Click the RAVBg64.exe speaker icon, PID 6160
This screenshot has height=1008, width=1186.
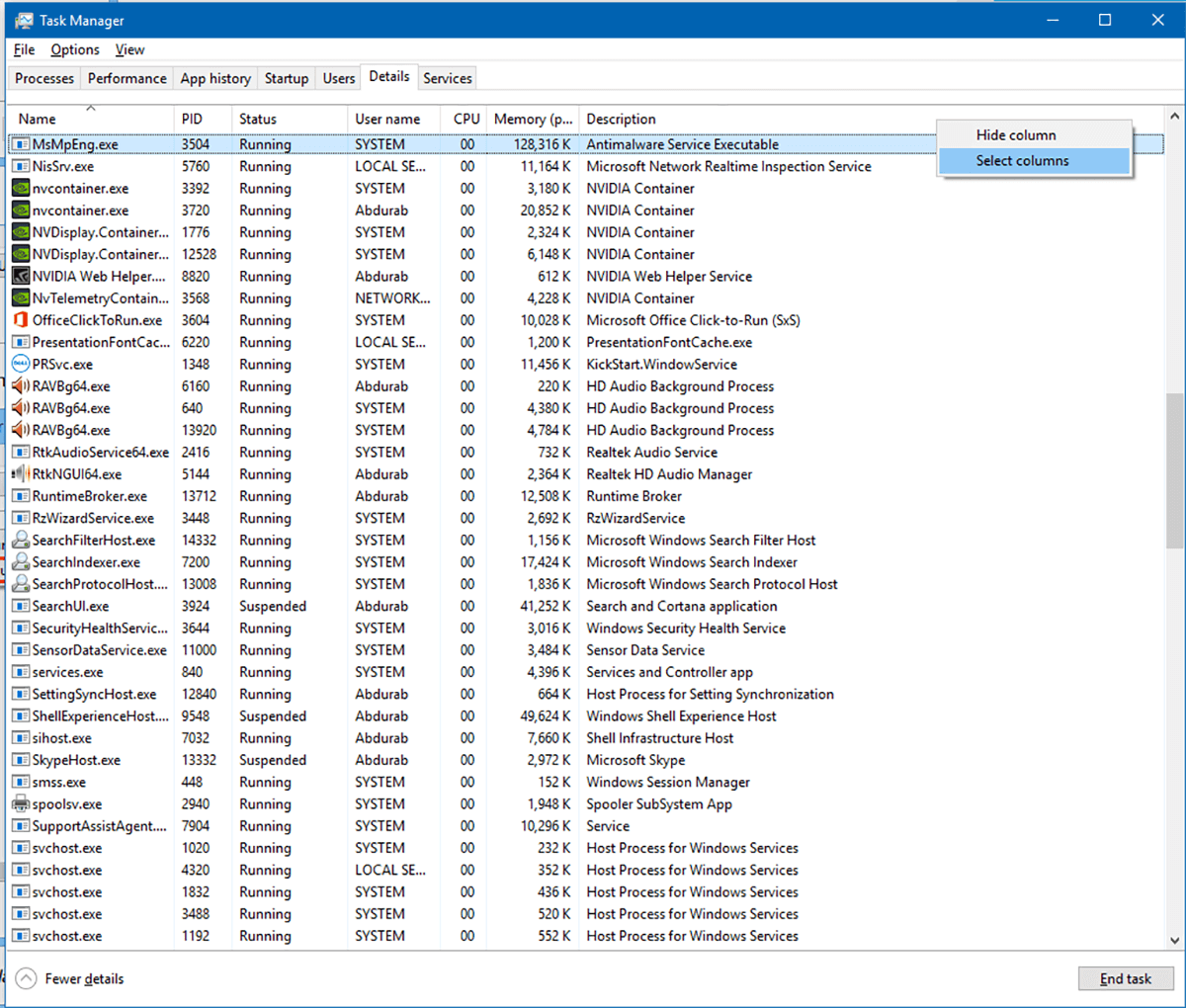tap(20, 386)
